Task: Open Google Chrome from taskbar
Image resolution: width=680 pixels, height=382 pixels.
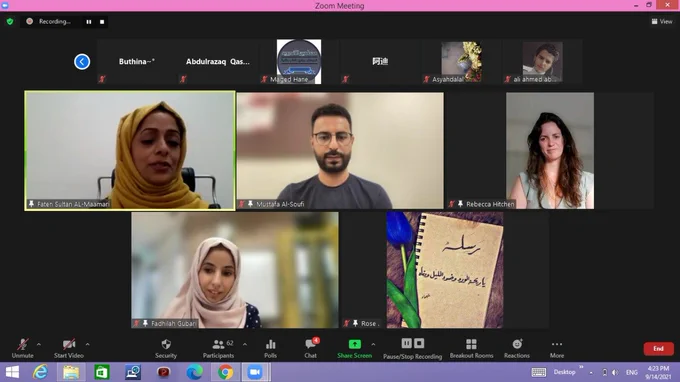Action: point(225,372)
